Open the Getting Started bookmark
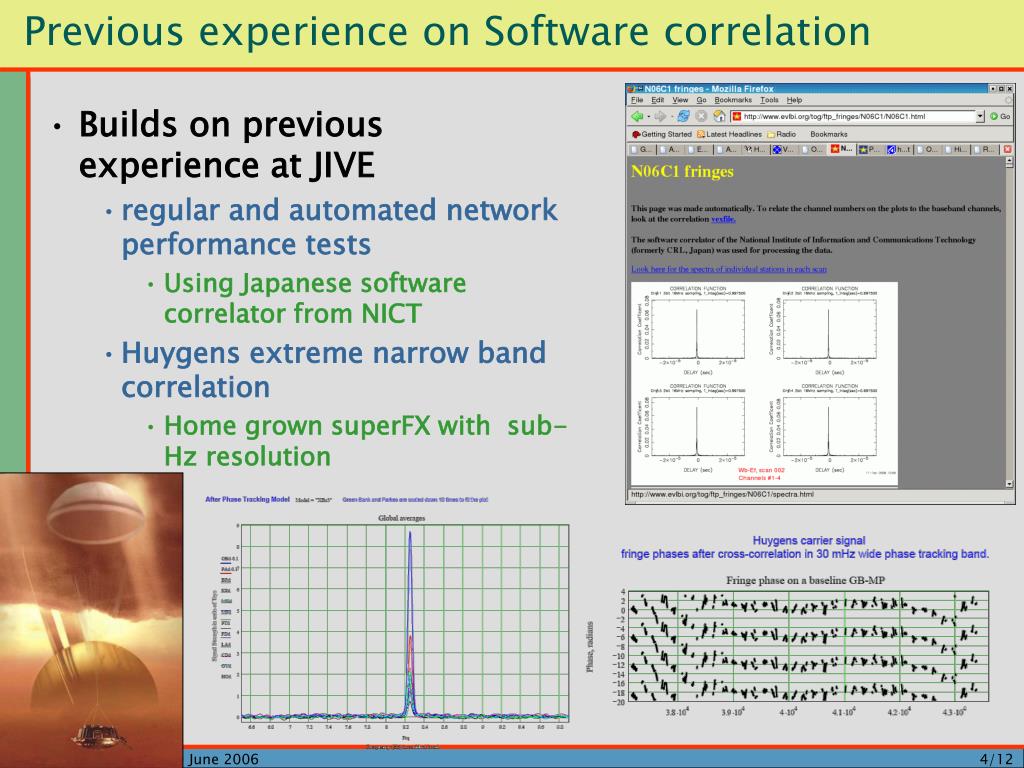 coord(662,134)
